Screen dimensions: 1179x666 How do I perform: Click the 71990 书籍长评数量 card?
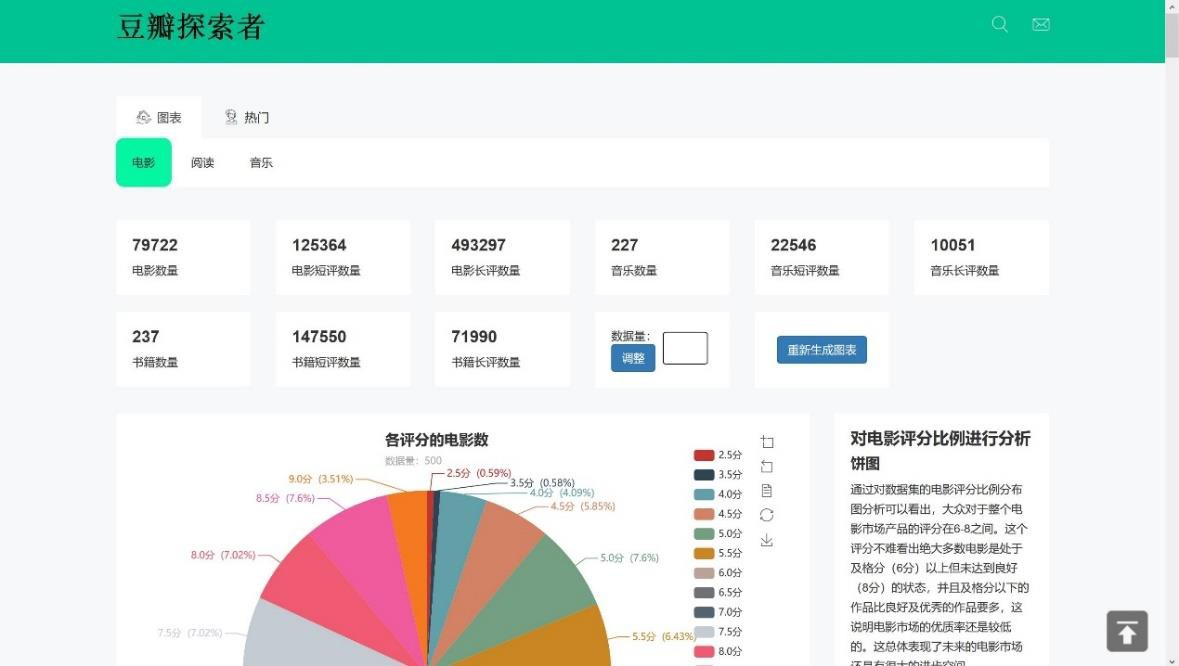pyautogui.click(x=502, y=350)
